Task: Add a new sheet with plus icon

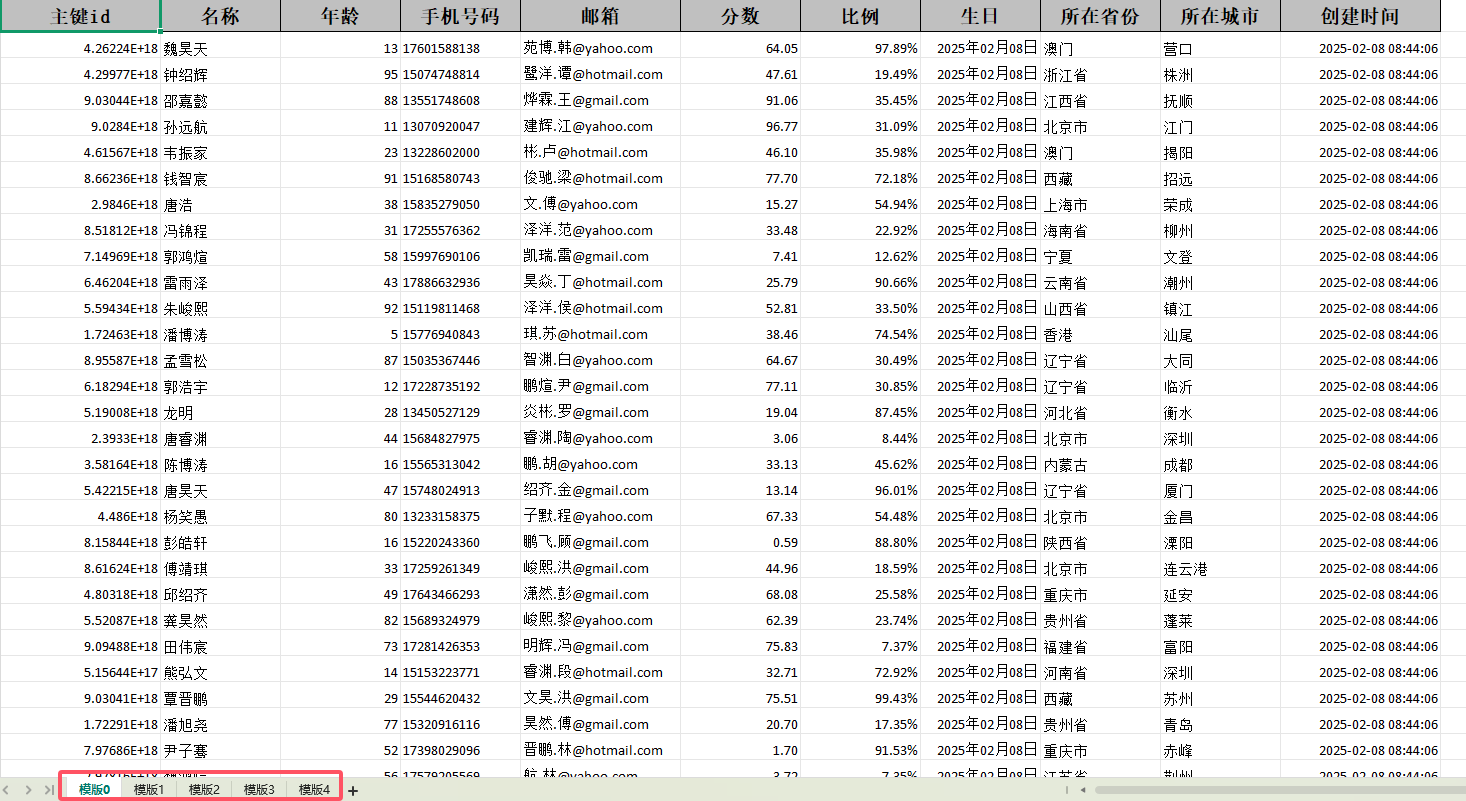Action: (x=352, y=790)
